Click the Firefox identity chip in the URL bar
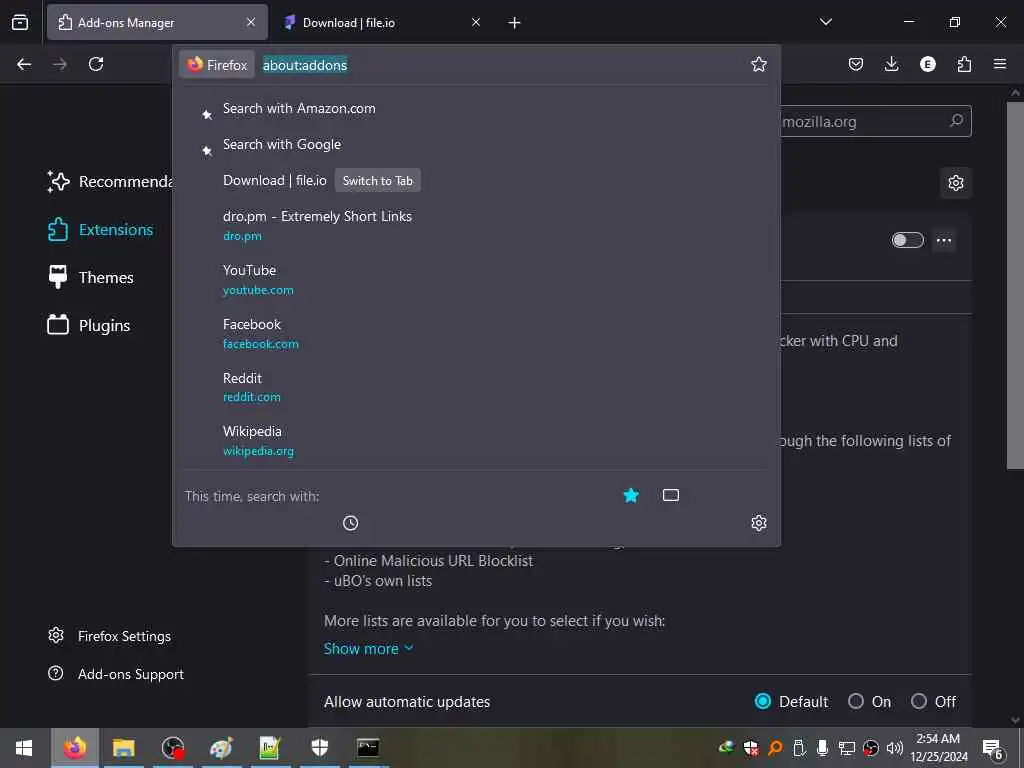Image resolution: width=1024 pixels, height=768 pixels. [217, 65]
